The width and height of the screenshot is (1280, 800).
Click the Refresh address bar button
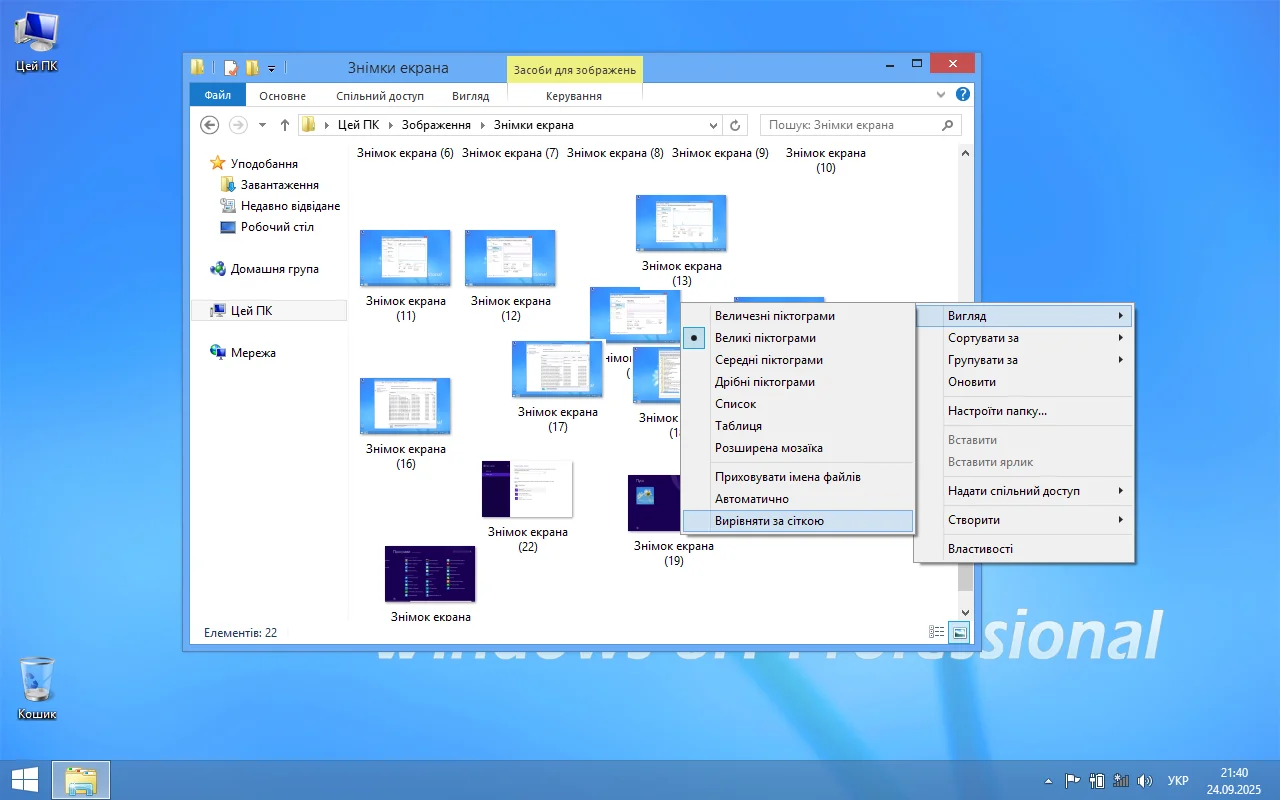point(735,125)
